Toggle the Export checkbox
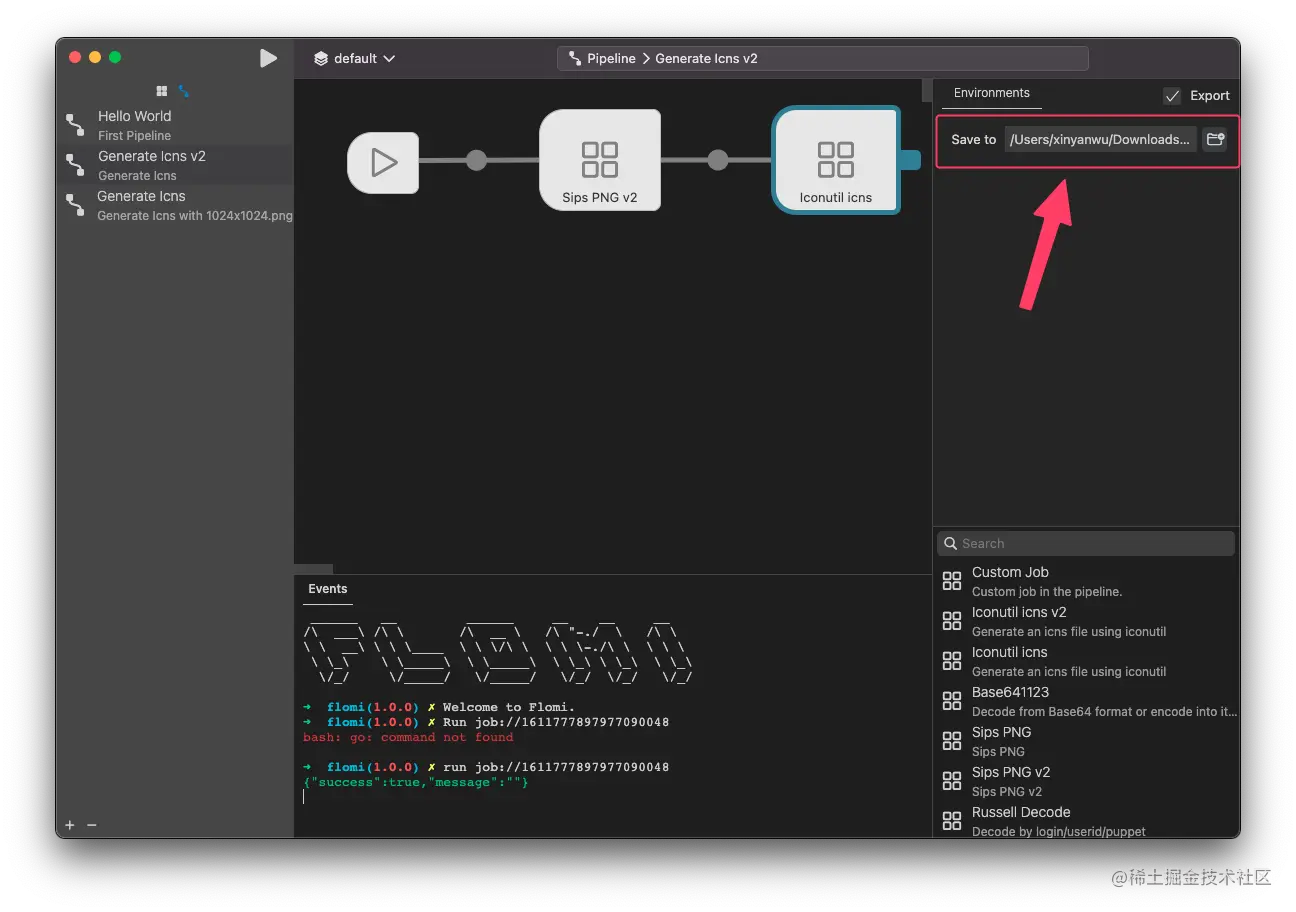The width and height of the screenshot is (1296, 912). pyautogui.click(x=1172, y=95)
